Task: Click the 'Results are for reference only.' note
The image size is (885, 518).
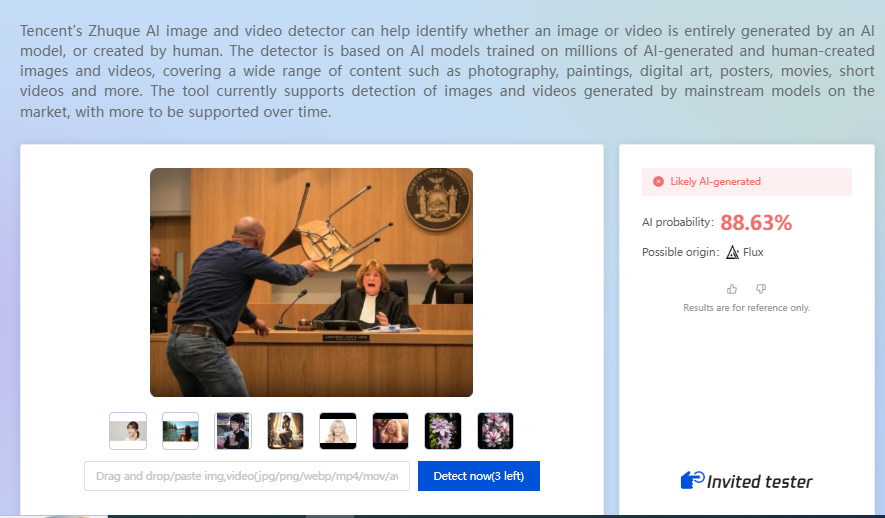Action: click(x=747, y=308)
